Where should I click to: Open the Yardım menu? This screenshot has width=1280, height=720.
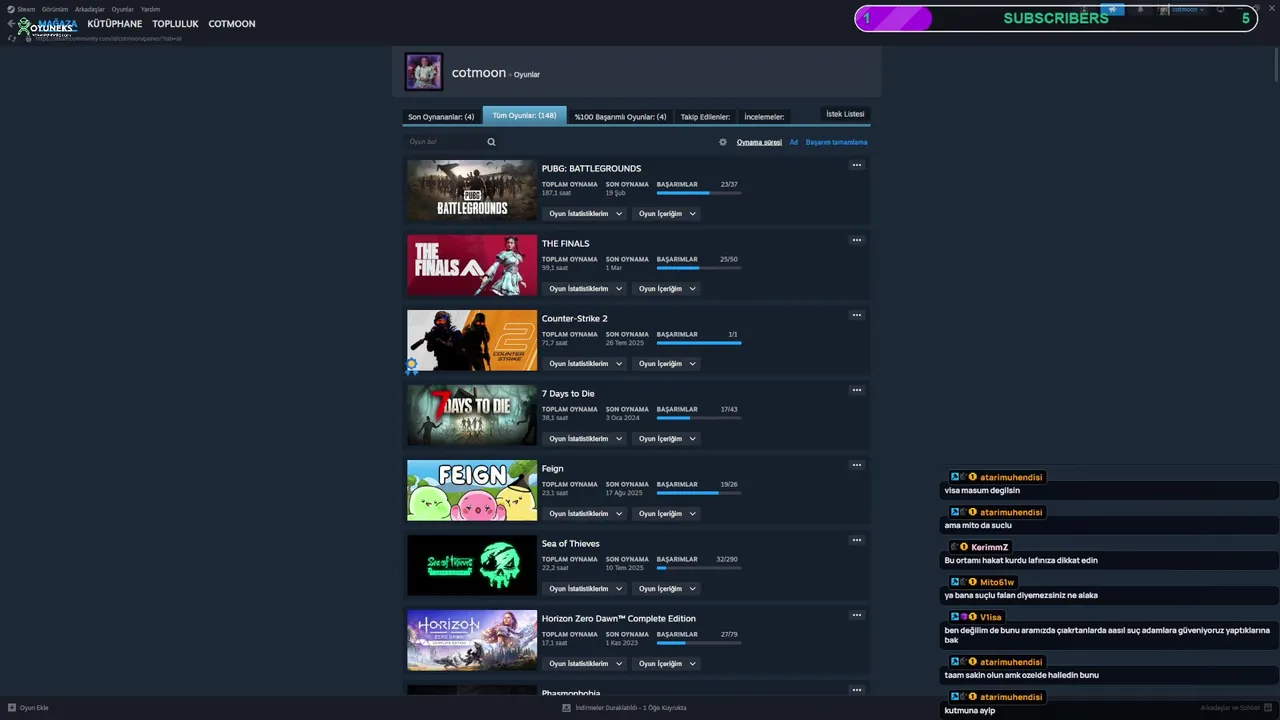(x=150, y=9)
